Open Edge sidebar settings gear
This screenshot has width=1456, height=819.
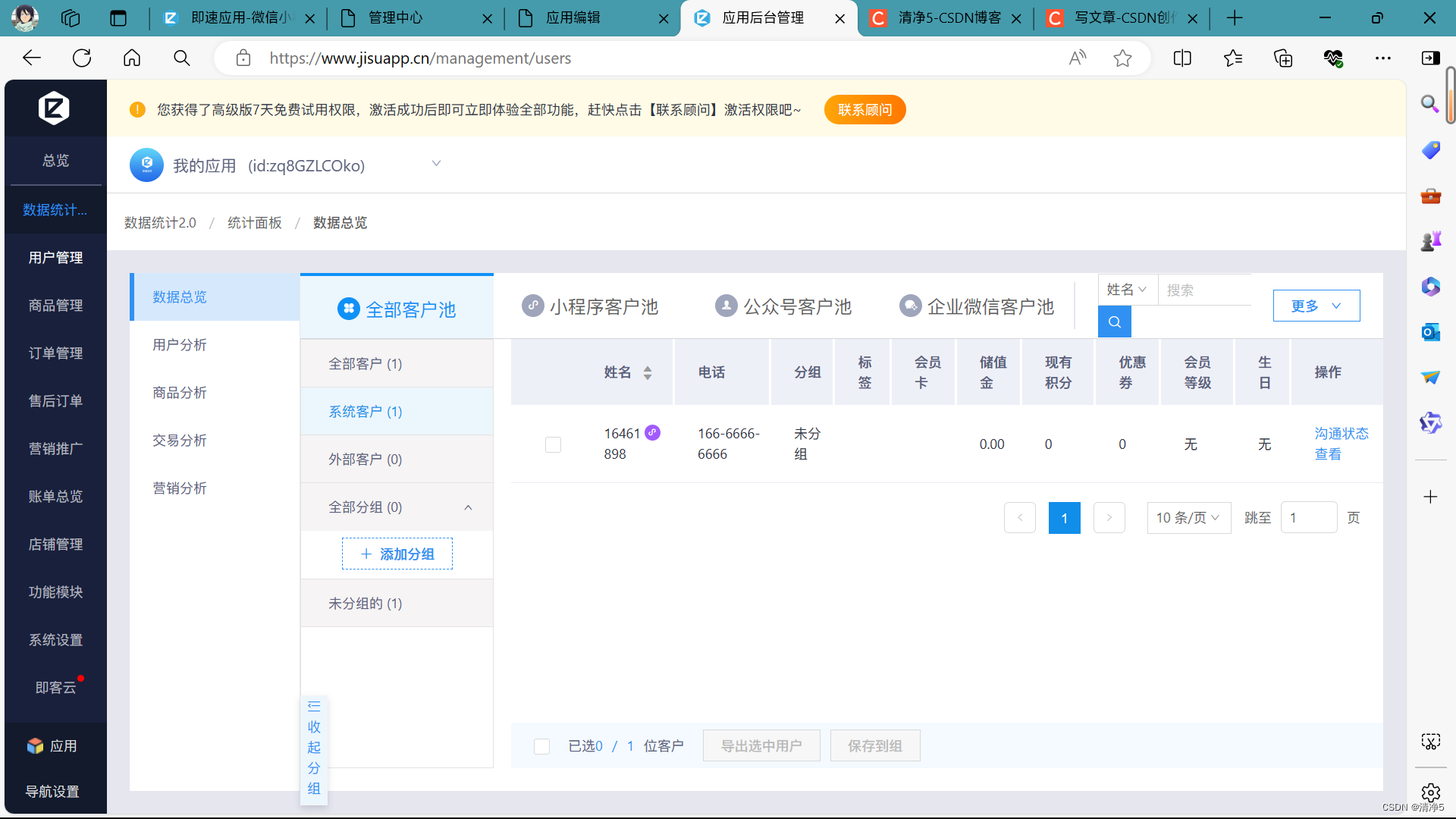pyautogui.click(x=1430, y=792)
